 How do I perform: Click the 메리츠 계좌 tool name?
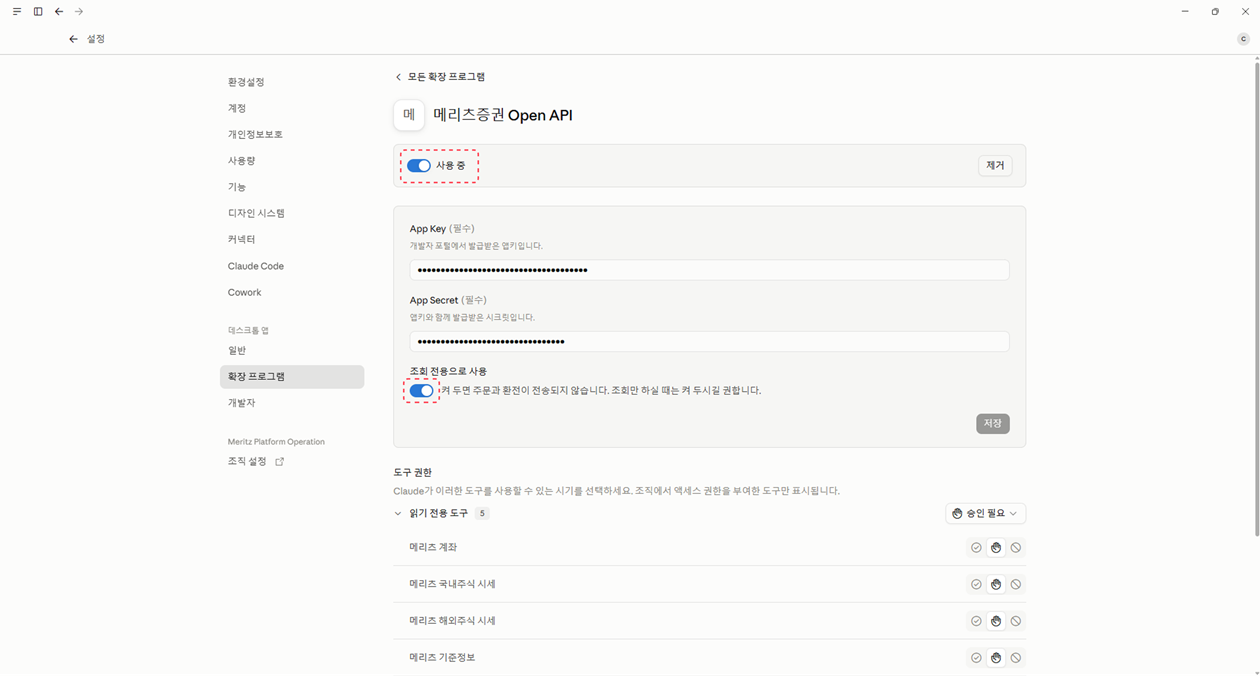pos(433,548)
